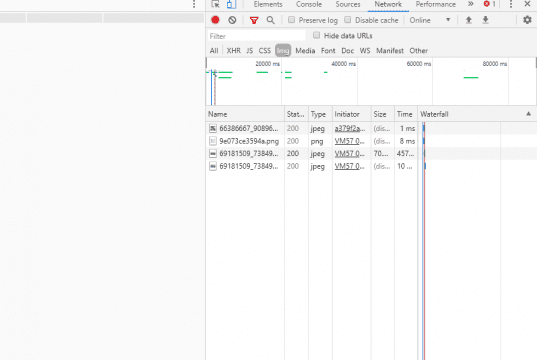Screen dimensions: 537x360
Task: Tick the Disable cache checkbox
Action: click(x=348, y=20)
